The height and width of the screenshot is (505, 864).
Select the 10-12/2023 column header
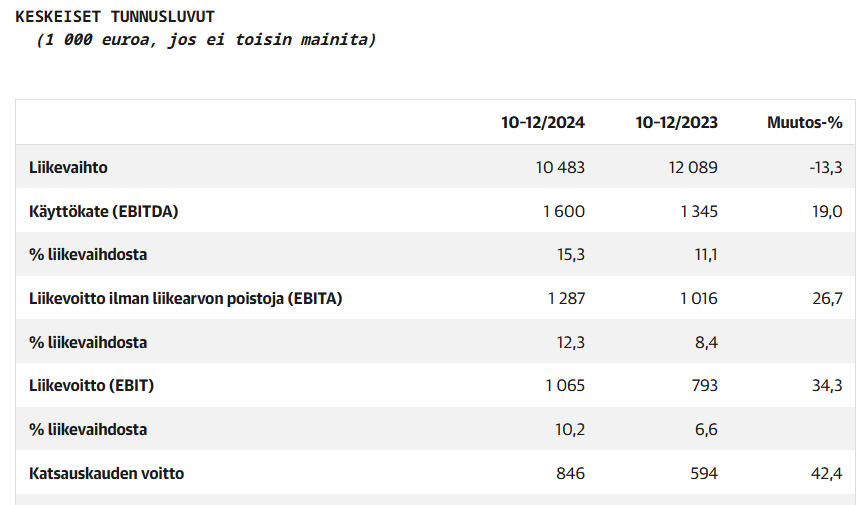676,123
